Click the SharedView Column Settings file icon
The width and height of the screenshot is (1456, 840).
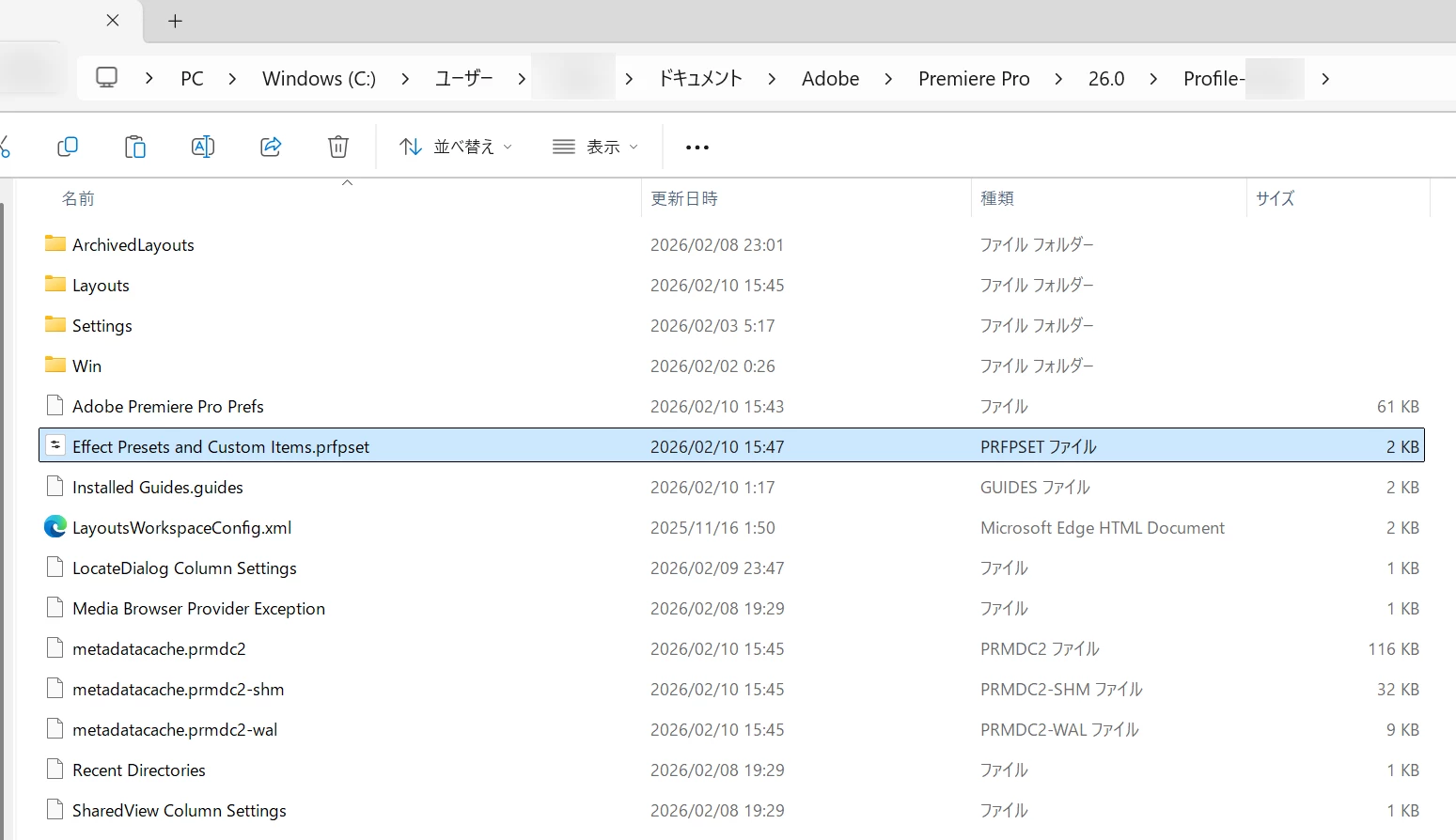(x=55, y=810)
